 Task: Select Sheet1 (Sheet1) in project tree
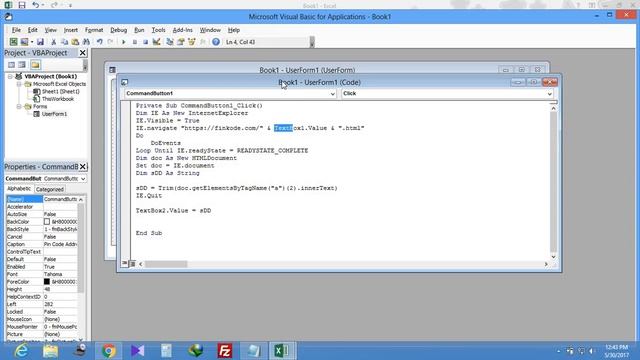[x=60, y=91]
